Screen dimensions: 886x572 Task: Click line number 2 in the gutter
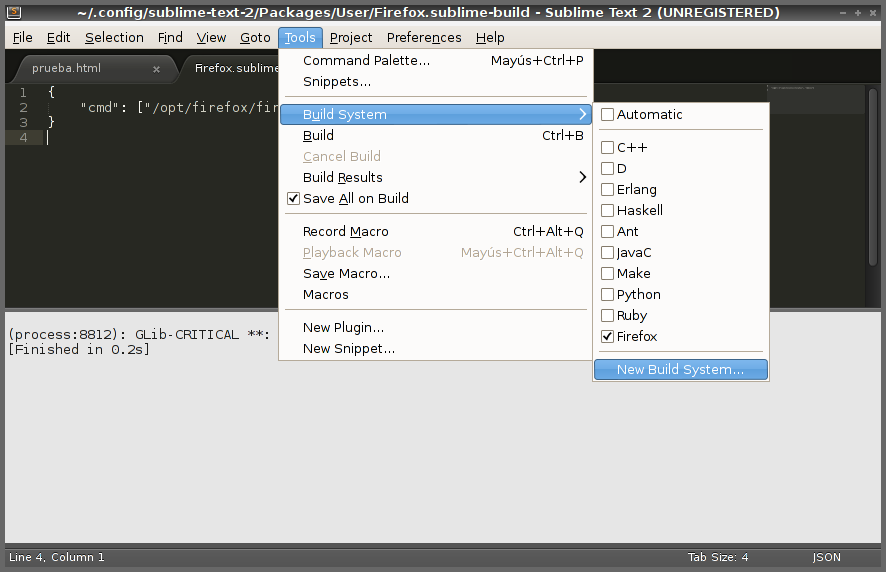pos(23,107)
